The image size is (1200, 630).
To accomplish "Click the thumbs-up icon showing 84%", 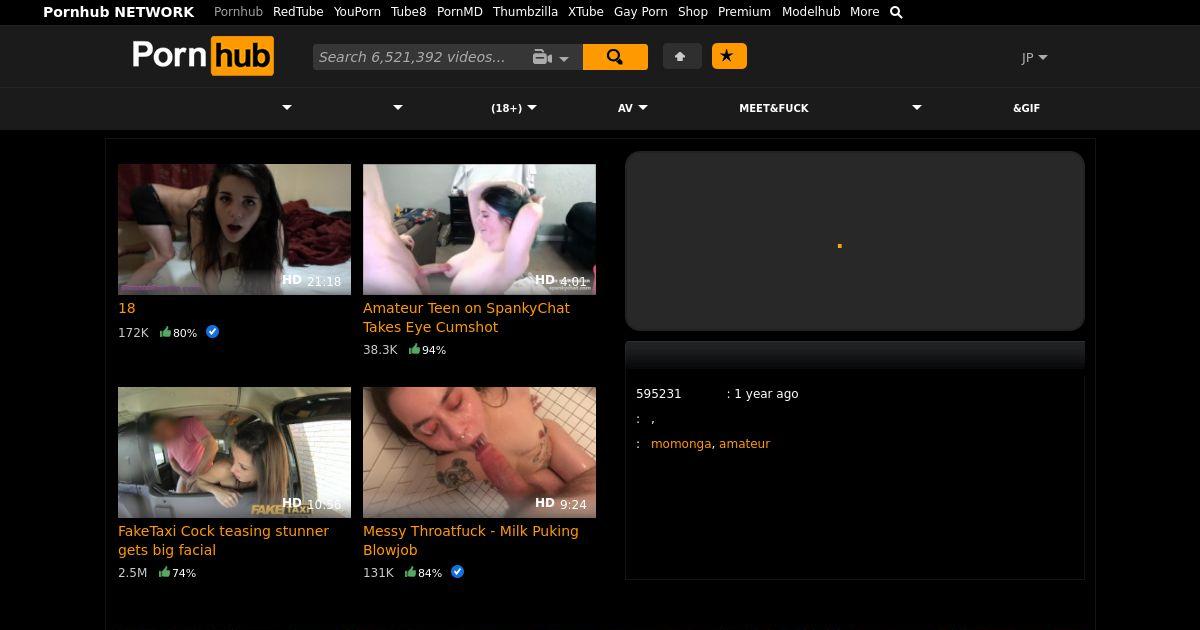I will (x=410, y=572).
